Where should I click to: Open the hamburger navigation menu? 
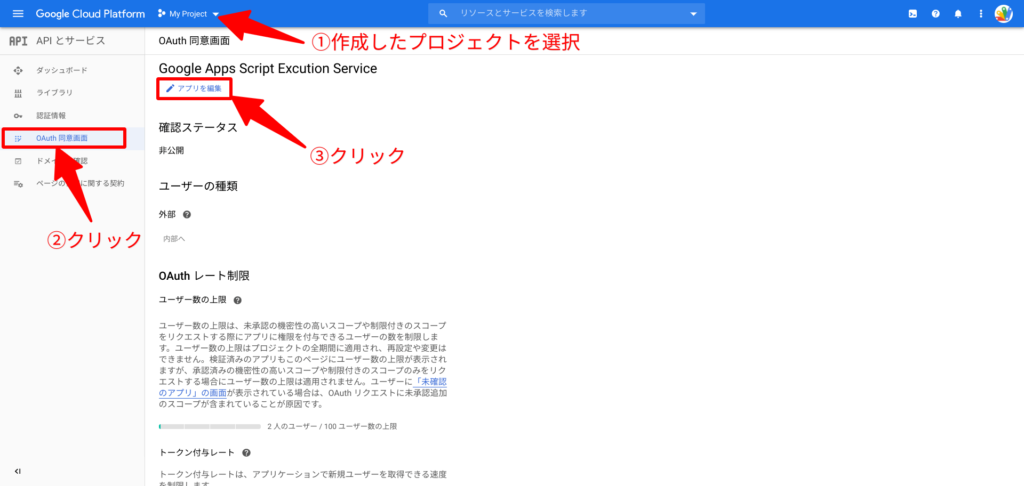[18, 14]
